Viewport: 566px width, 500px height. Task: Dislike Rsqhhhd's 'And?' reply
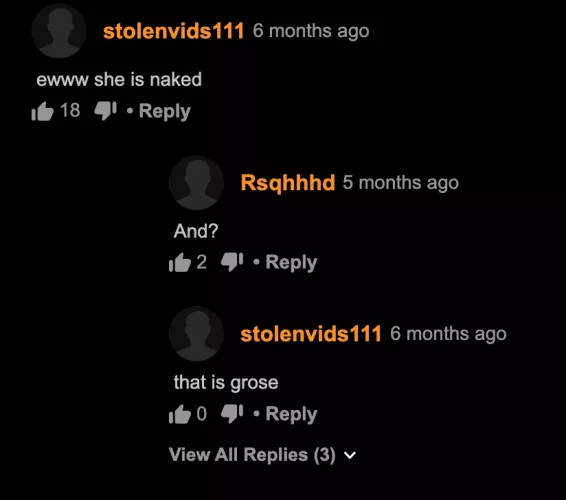232,262
